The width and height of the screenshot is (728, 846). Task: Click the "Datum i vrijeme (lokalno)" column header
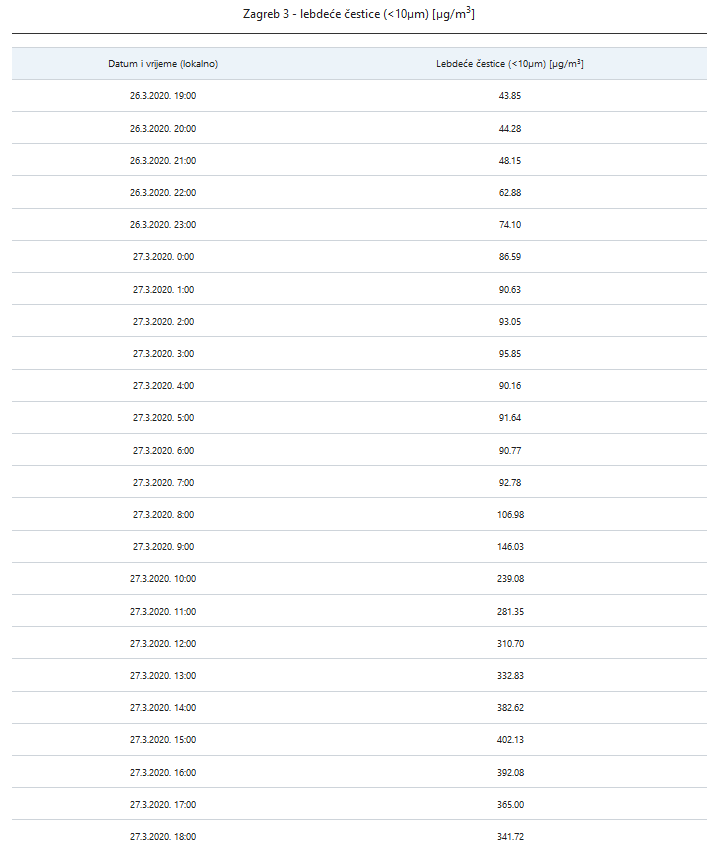tap(163, 64)
